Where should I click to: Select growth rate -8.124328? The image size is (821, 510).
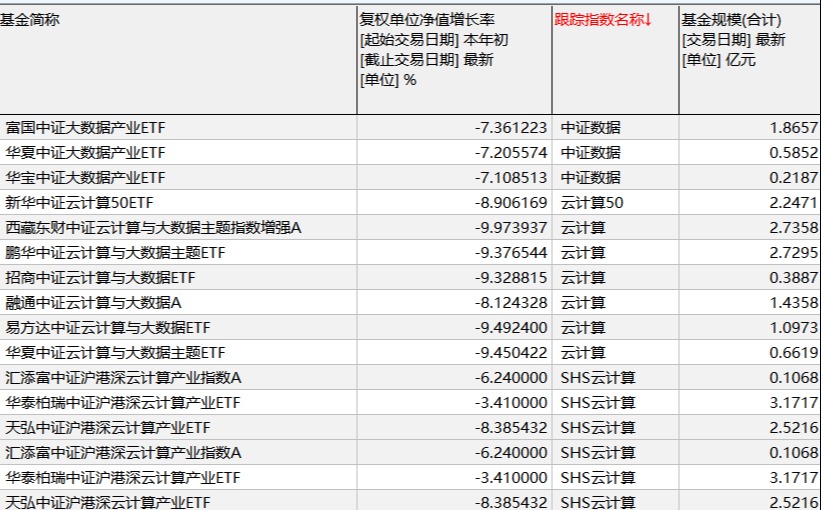pos(511,303)
